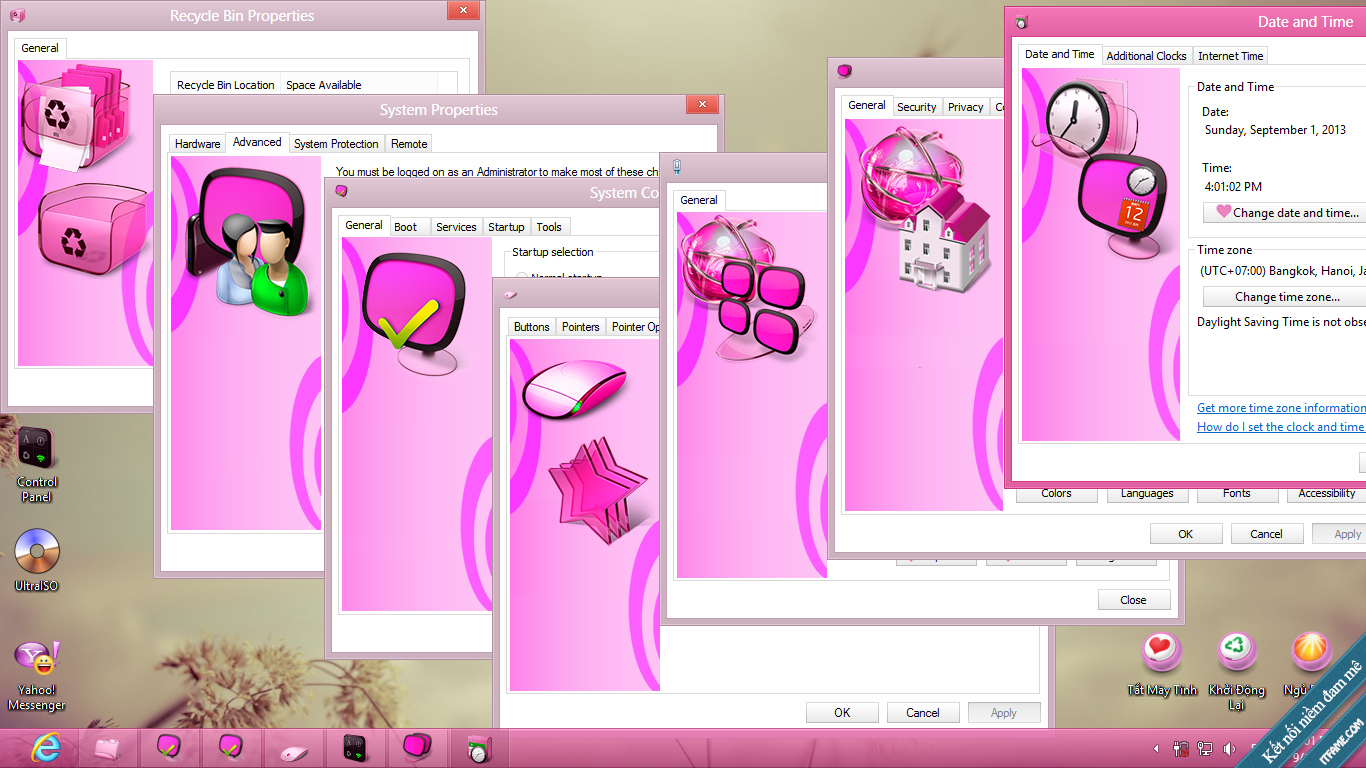
Task: Switch to the Internet Time tab
Action: click(x=1230, y=55)
